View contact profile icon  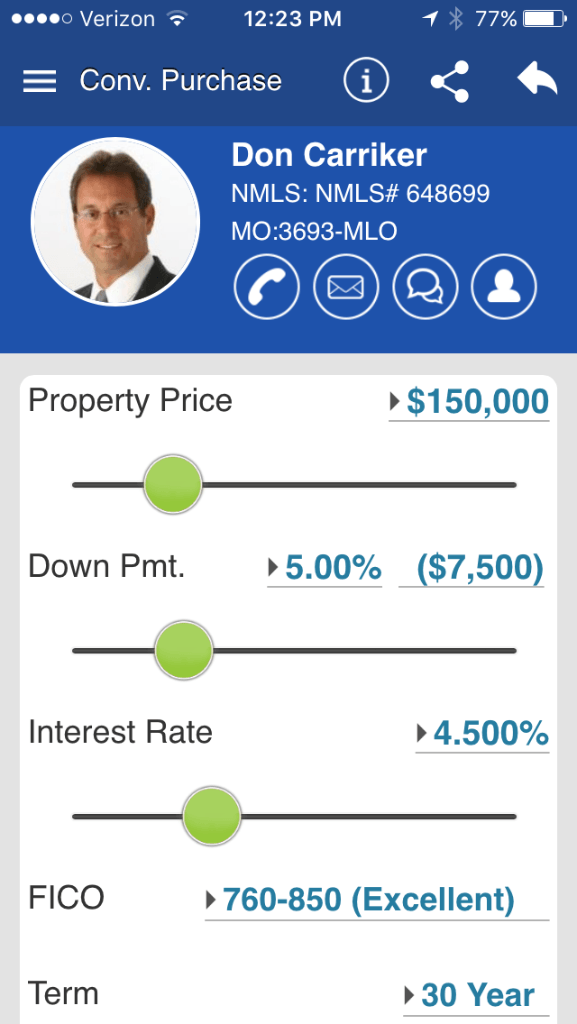pos(504,287)
